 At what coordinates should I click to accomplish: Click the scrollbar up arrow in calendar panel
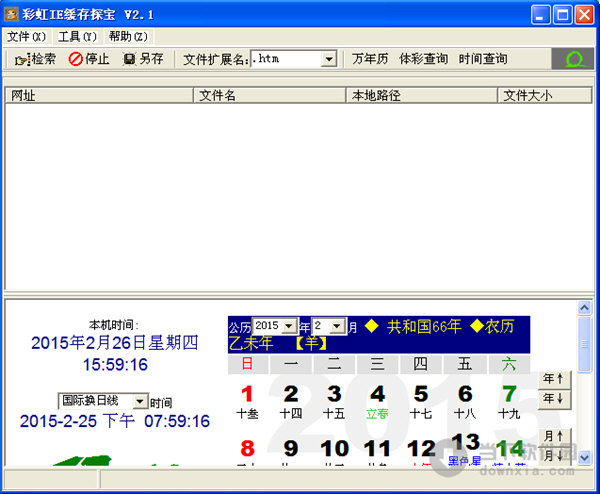586,309
